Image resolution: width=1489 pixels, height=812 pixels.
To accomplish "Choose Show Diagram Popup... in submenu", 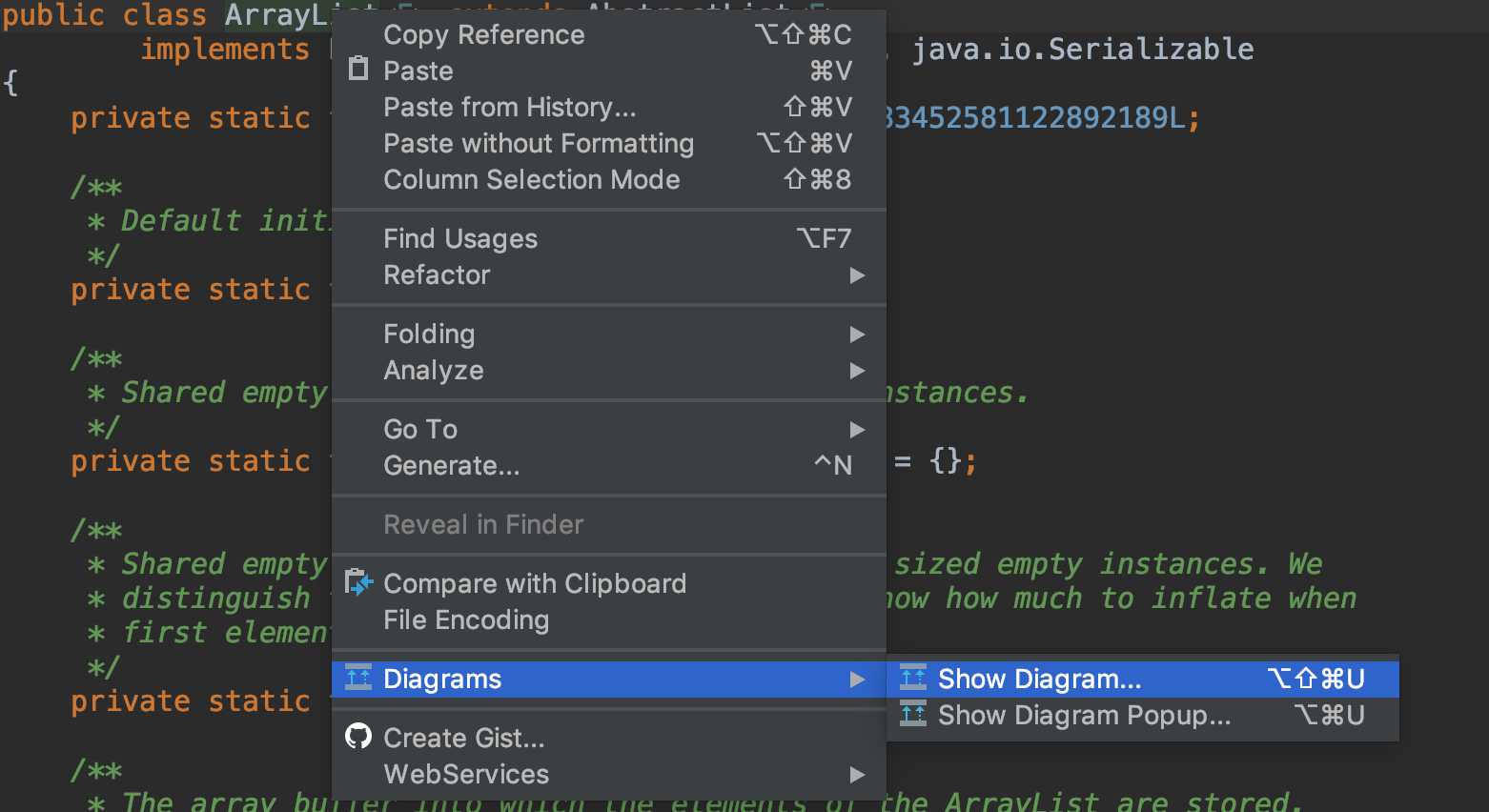I will click(1143, 715).
